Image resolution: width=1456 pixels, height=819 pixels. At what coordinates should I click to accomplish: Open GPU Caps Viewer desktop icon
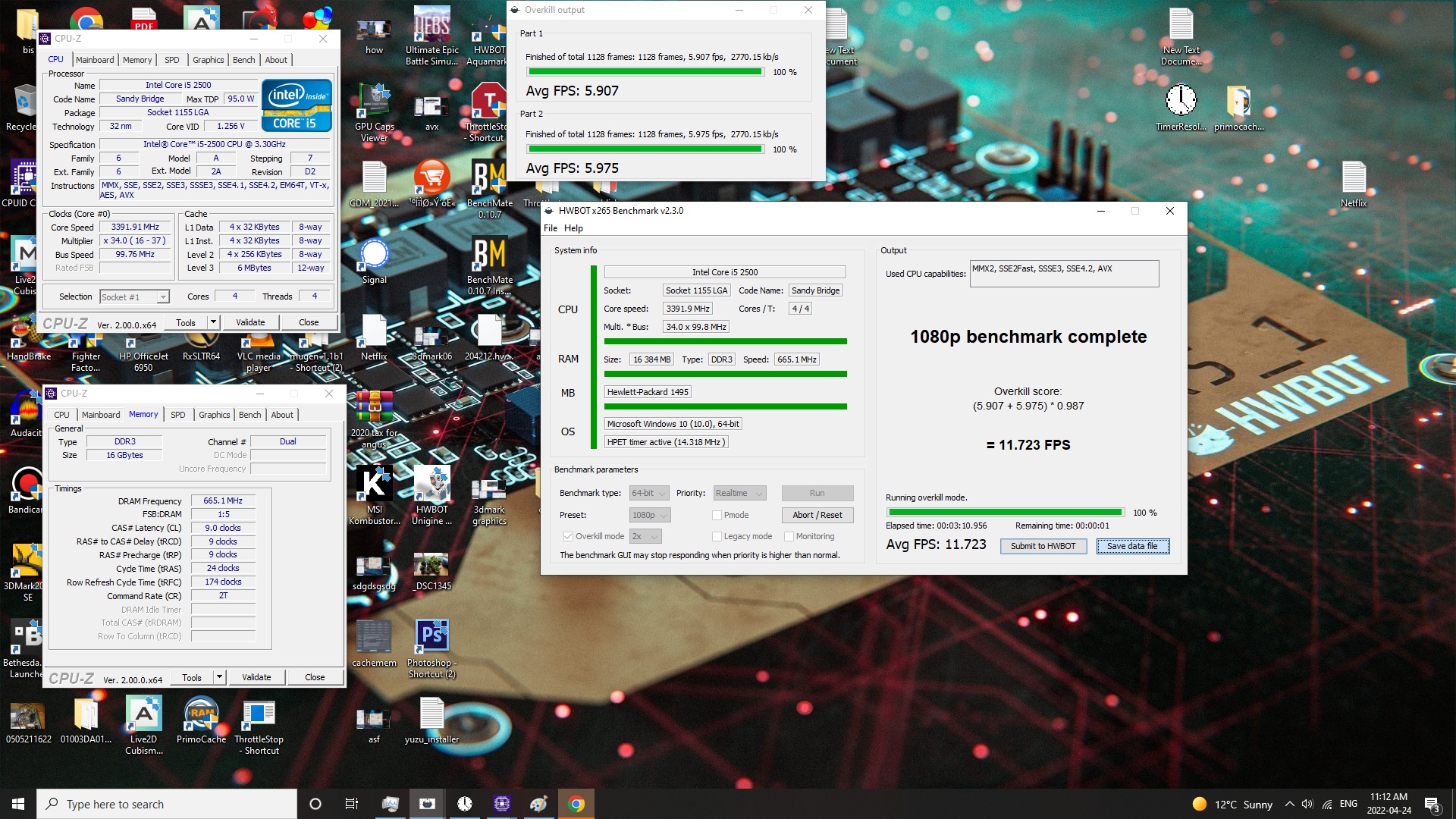(x=374, y=112)
